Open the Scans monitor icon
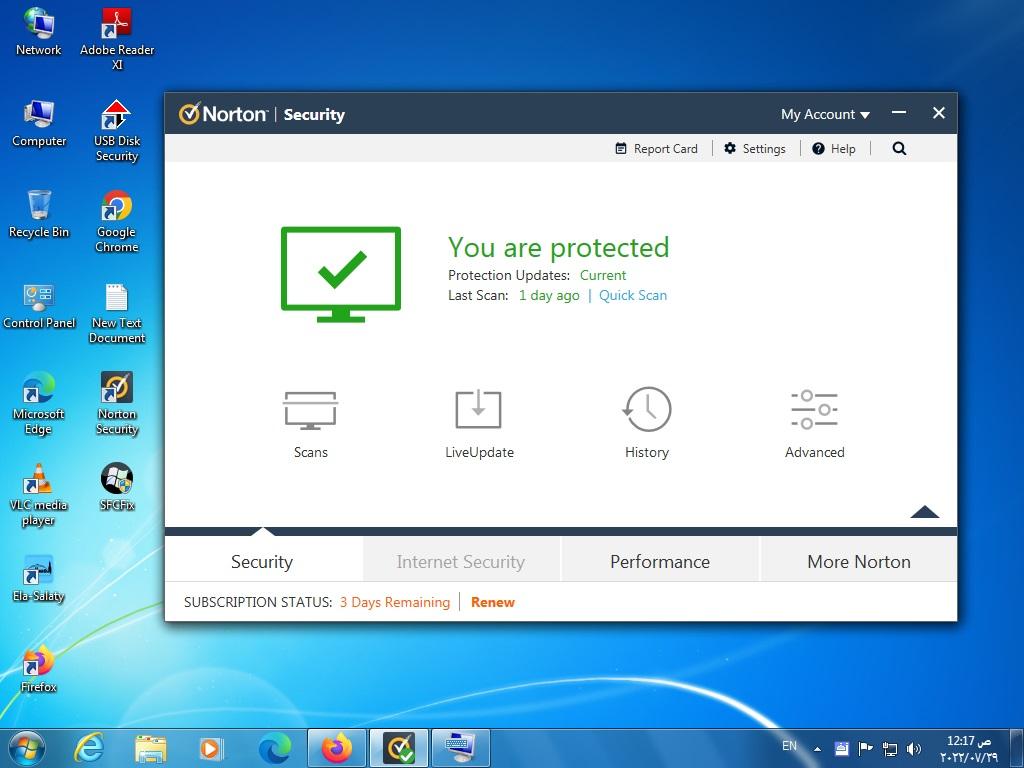The image size is (1024, 768). click(310, 410)
